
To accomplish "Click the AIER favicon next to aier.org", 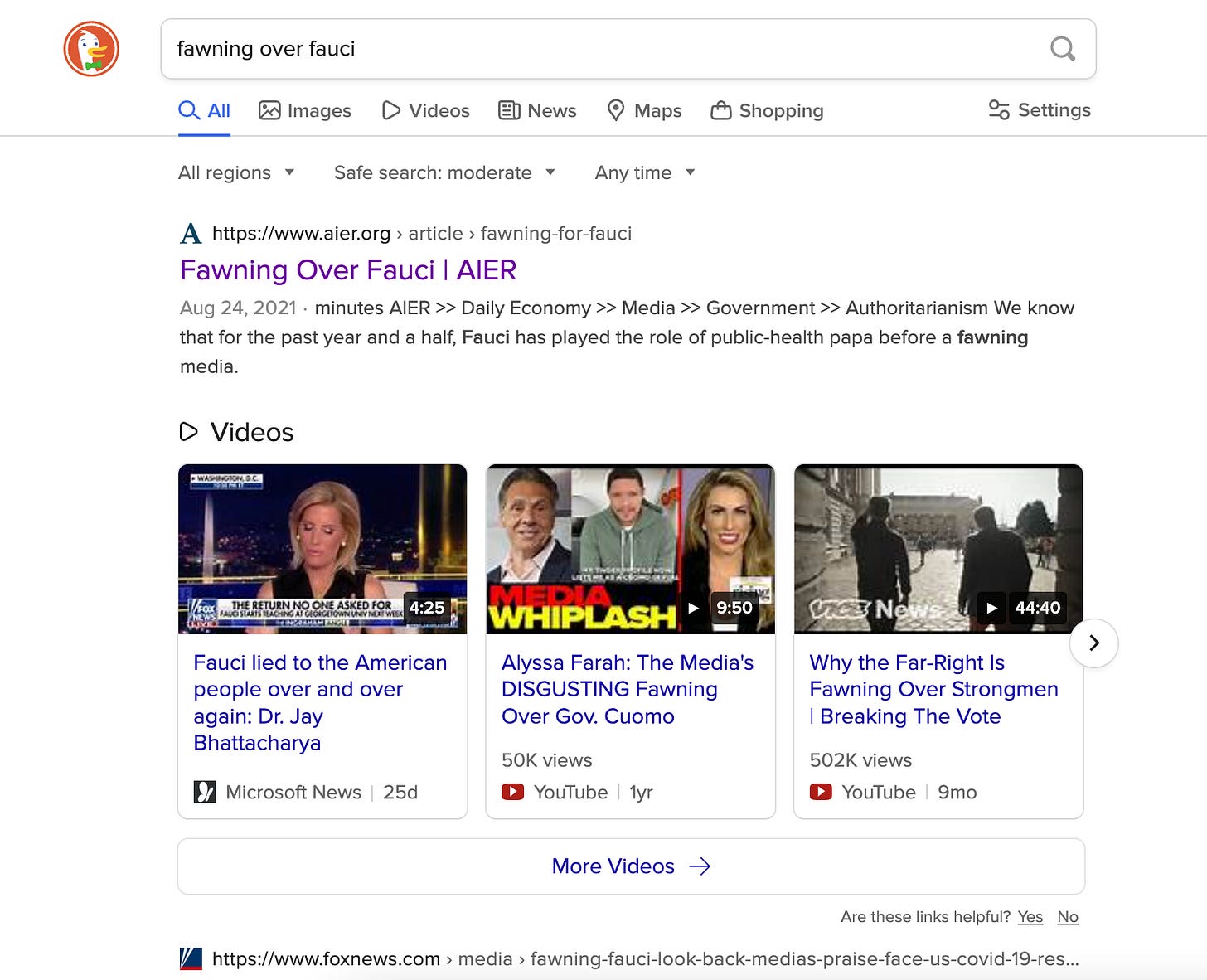I will tap(191, 234).
